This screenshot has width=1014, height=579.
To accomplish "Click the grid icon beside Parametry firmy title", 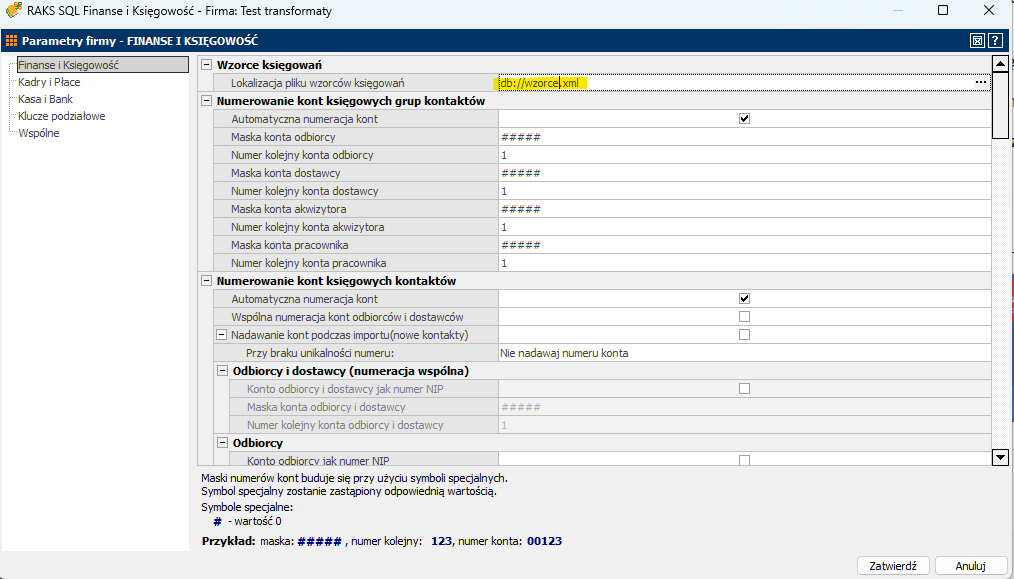I will (x=11, y=41).
